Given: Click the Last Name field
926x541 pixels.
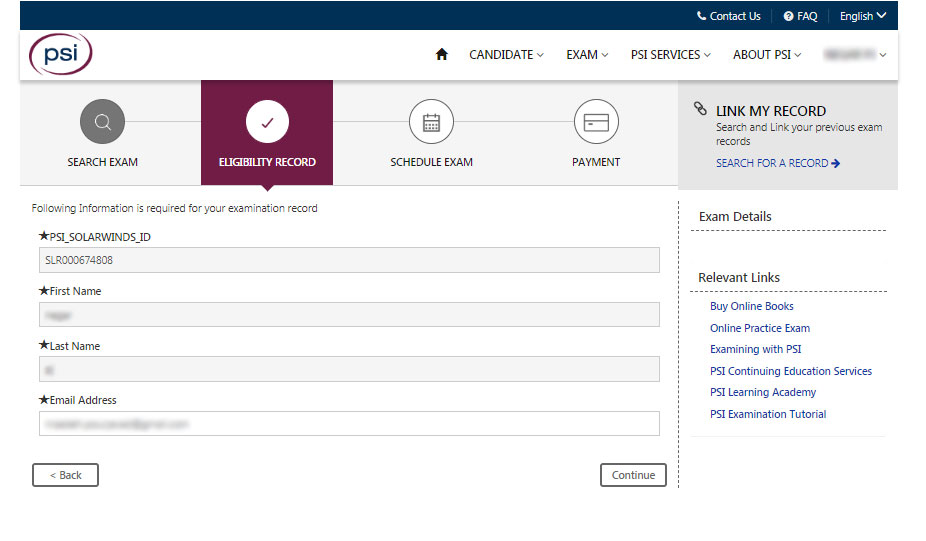Looking at the screenshot, I should 349,369.
